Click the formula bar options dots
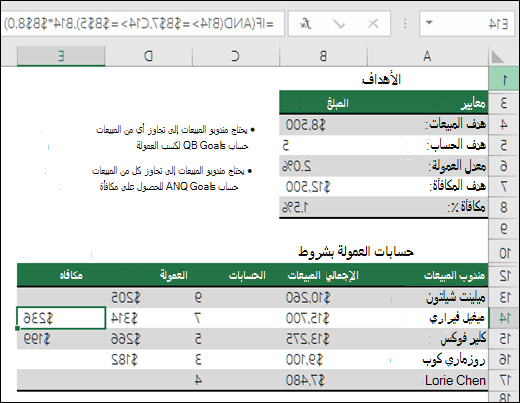The image size is (520, 403). point(405,24)
